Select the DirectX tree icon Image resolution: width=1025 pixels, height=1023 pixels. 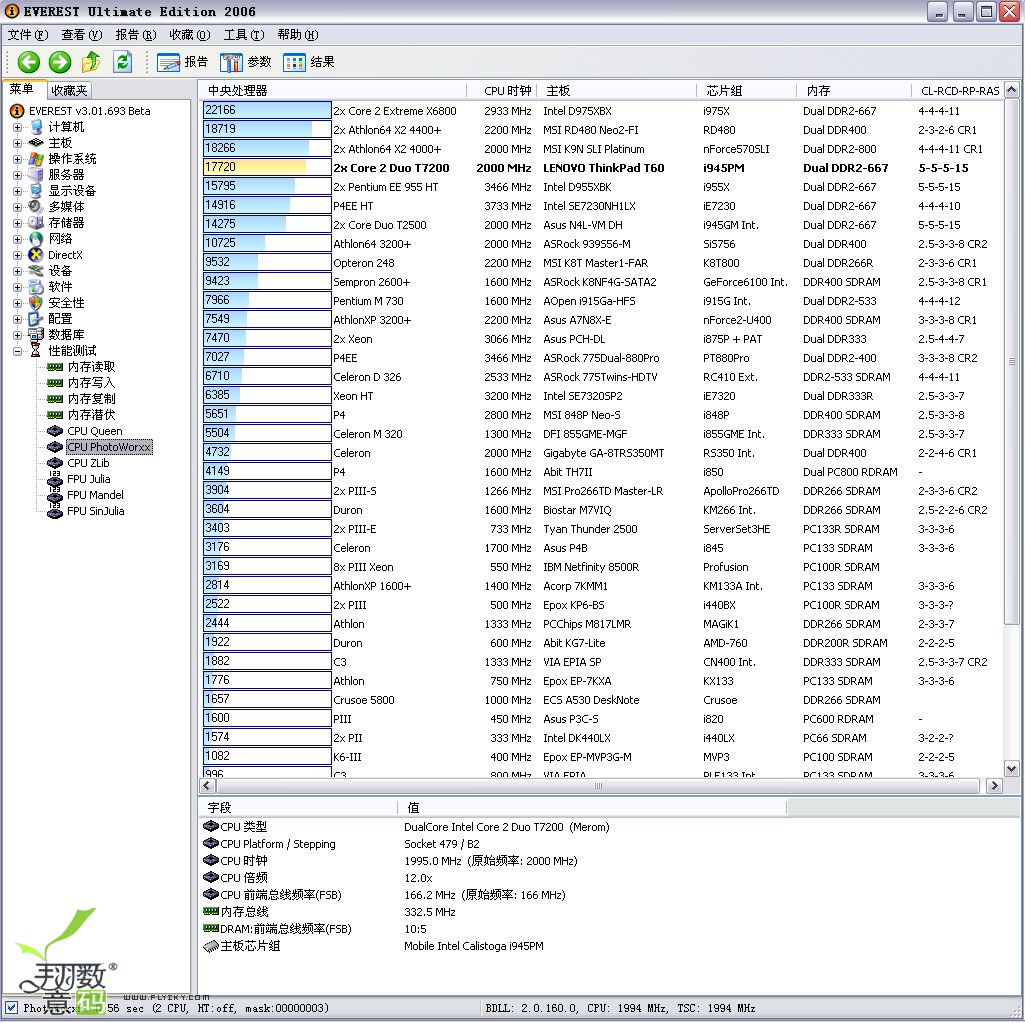[x=36, y=255]
